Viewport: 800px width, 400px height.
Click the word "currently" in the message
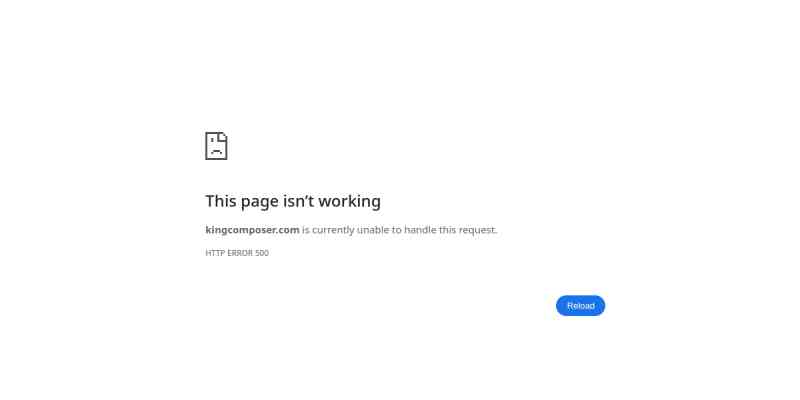click(x=333, y=230)
